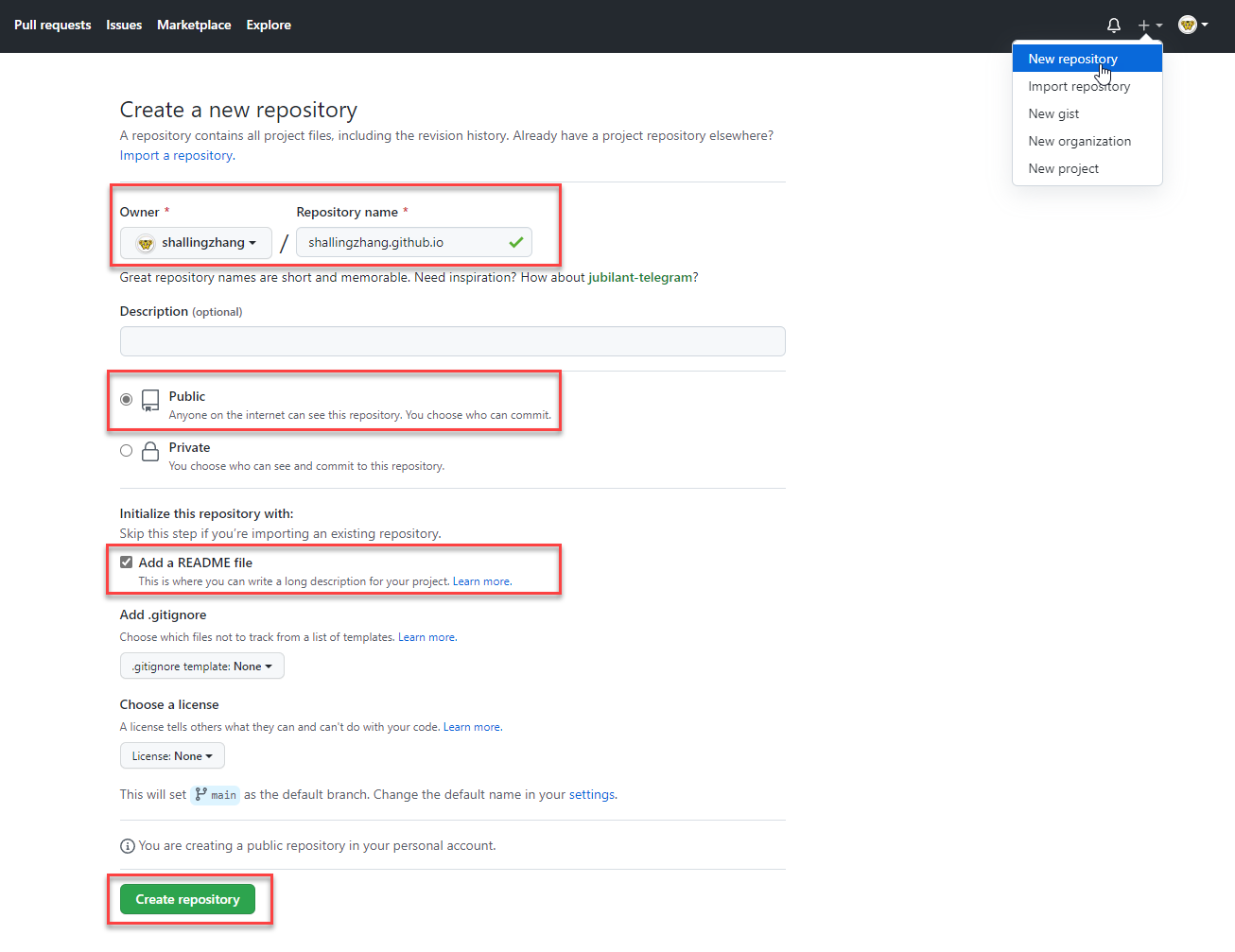Open the notifications bell icon

tap(1114, 26)
